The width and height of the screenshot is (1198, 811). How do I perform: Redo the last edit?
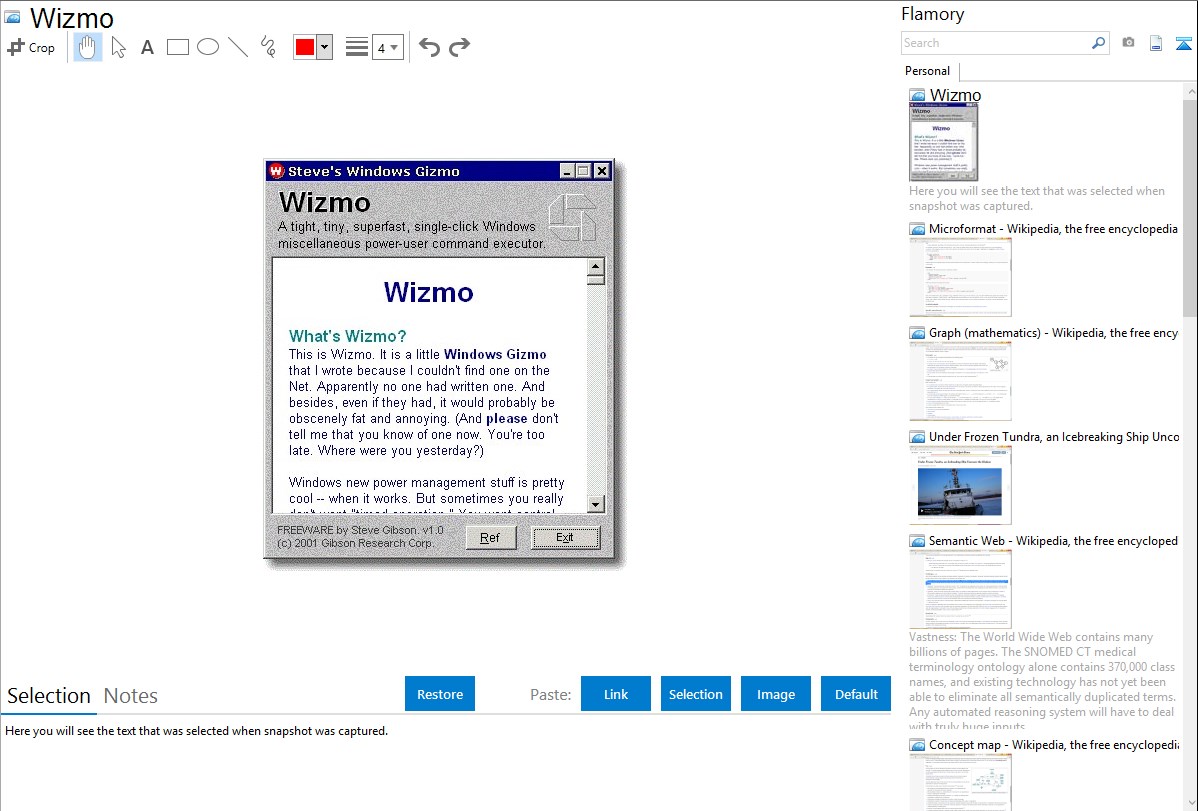coord(459,47)
